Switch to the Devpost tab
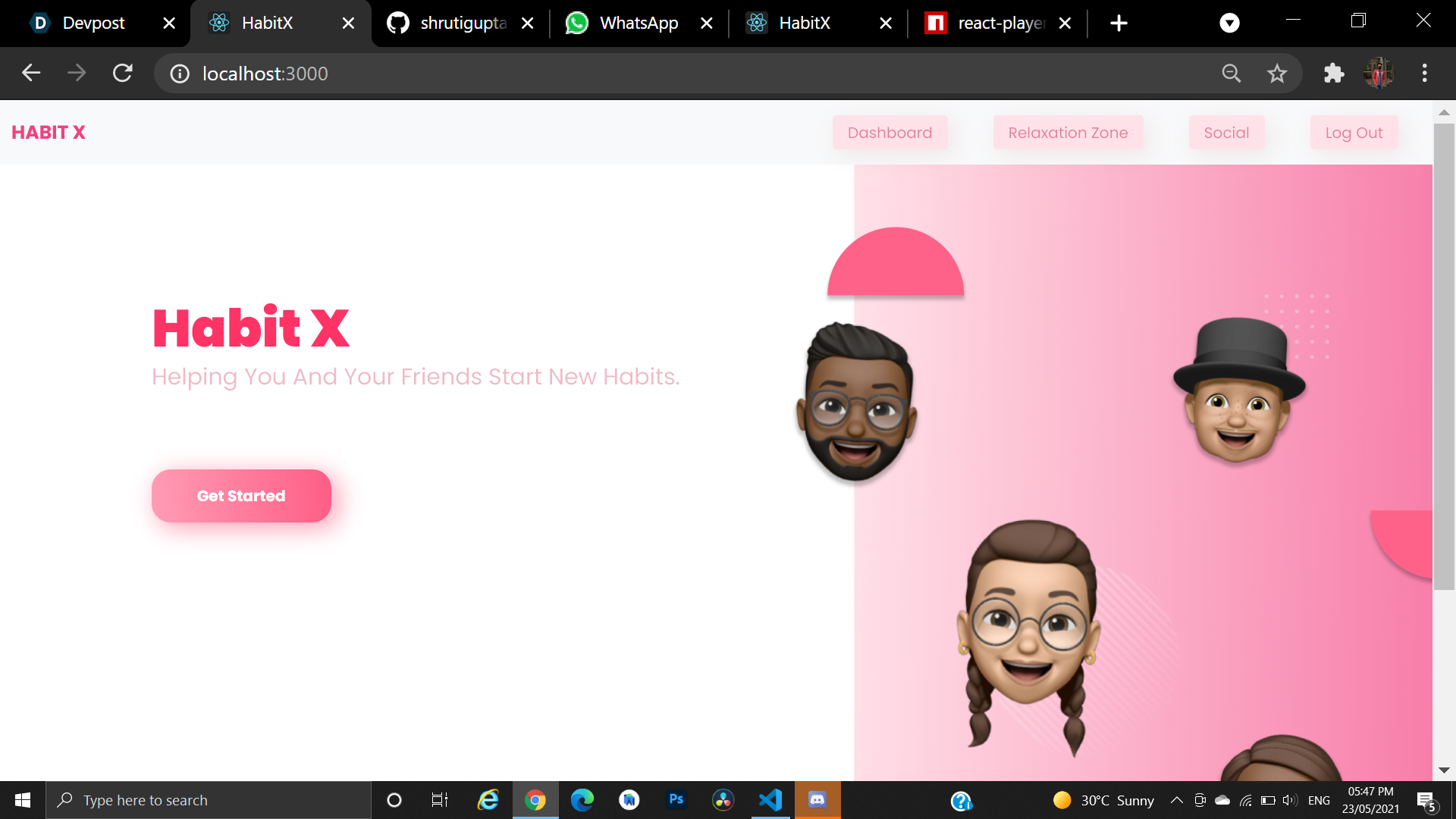This screenshot has height=819, width=1456. pyautogui.click(x=93, y=23)
